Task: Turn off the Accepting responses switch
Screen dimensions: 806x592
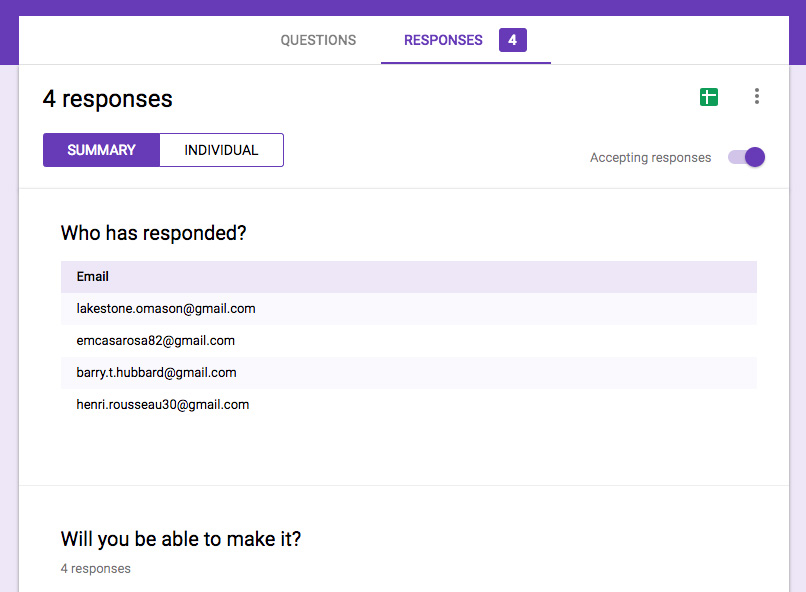Action: point(747,157)
